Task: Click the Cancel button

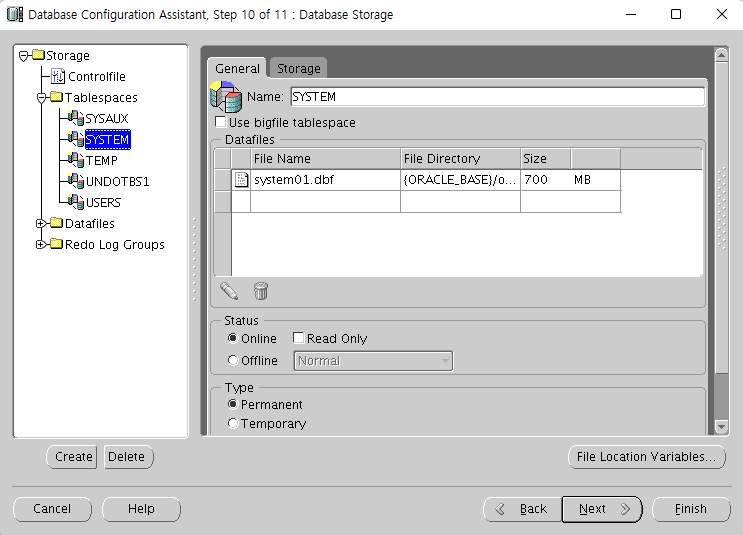Action: pos(52,508)
